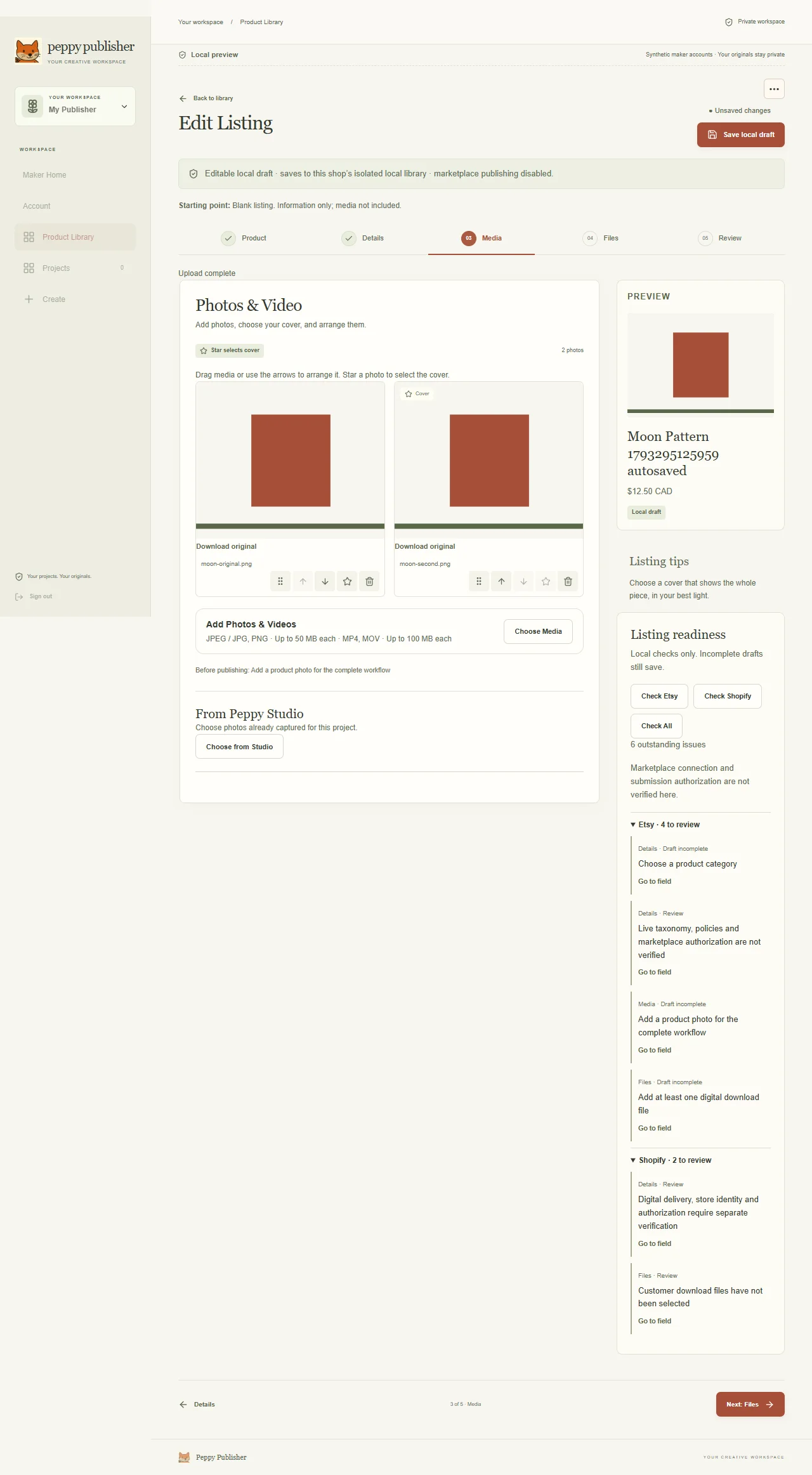Run the Check Shopify readiness check

click(x=728, y=697)
